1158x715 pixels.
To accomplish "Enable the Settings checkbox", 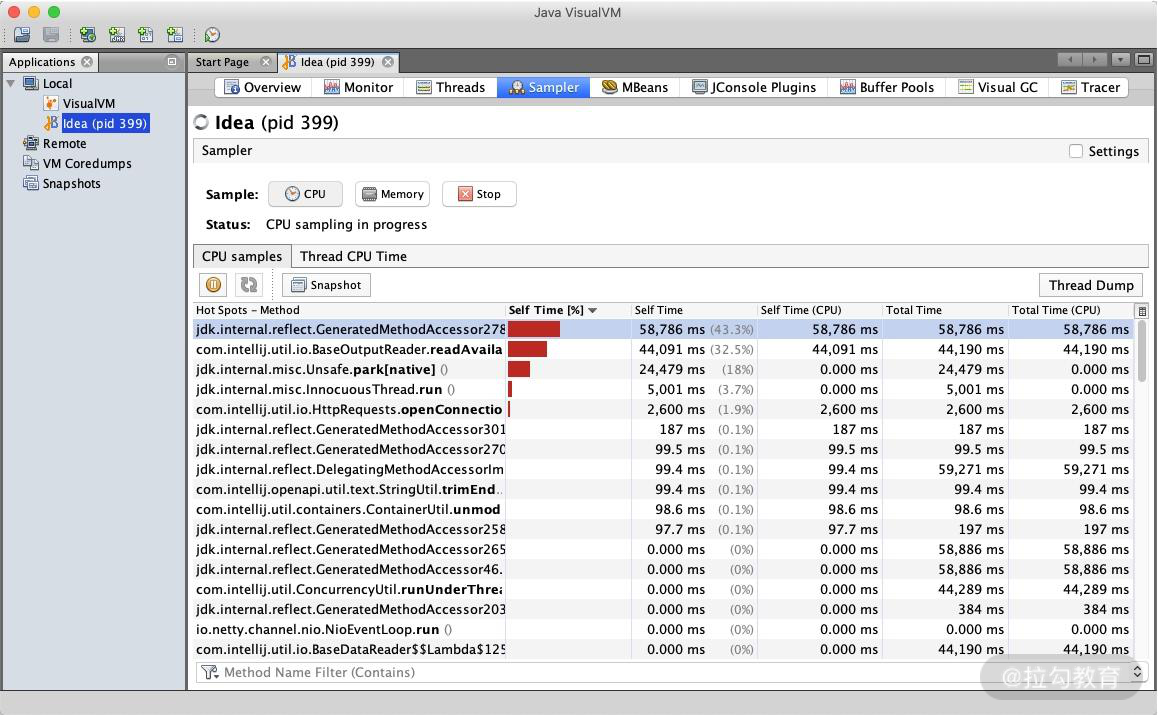I will (x=1076, y=151).
